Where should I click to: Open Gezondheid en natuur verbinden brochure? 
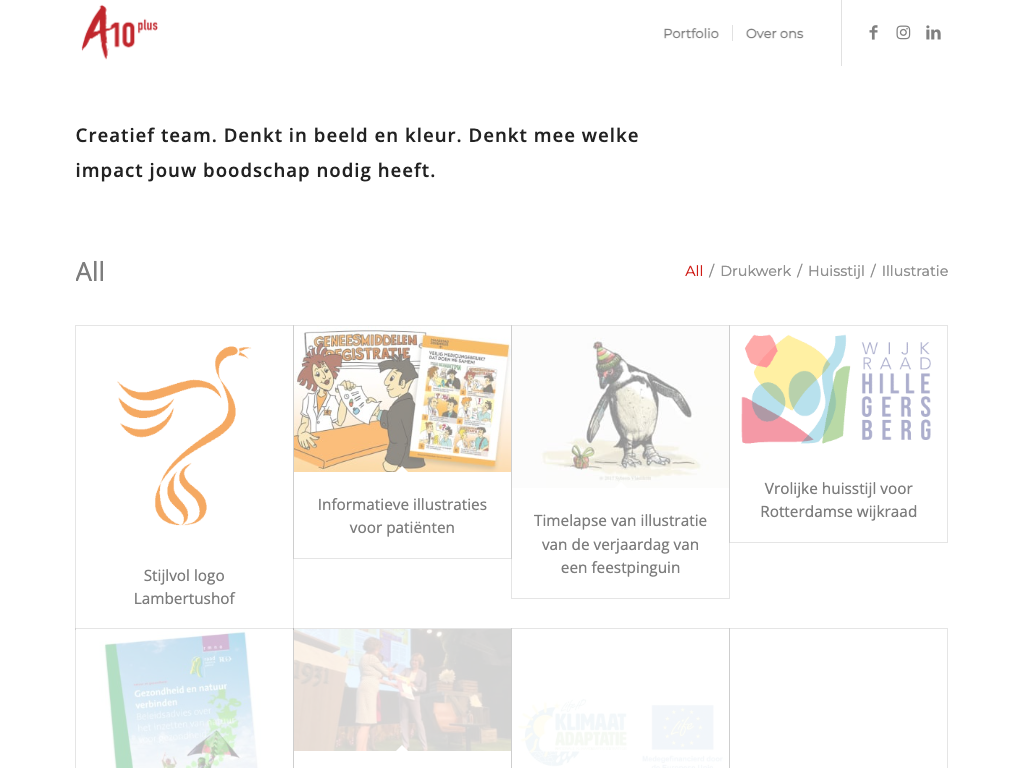tap(184, 699)
